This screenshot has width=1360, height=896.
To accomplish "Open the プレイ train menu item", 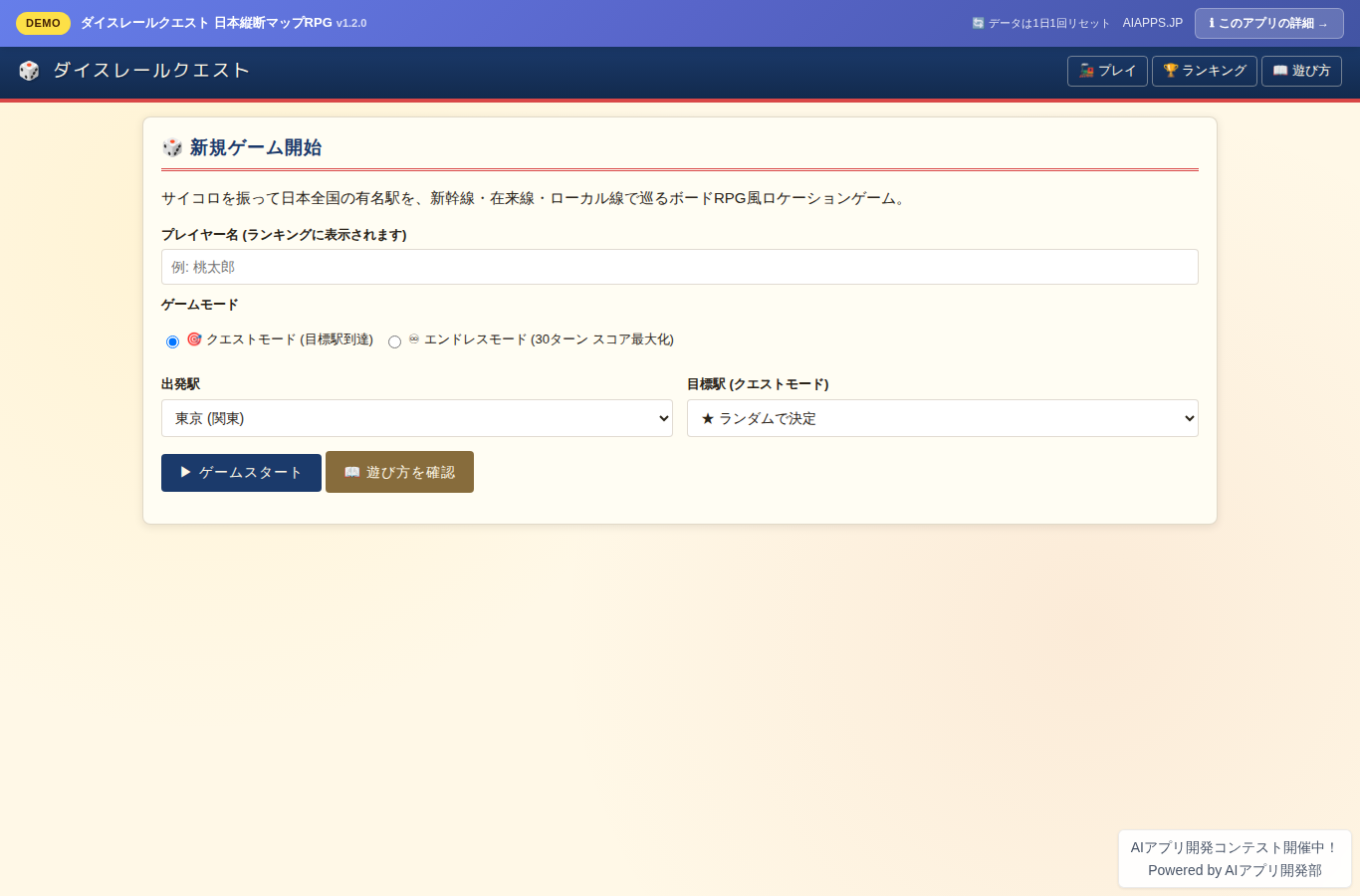I will [1107, 71].
